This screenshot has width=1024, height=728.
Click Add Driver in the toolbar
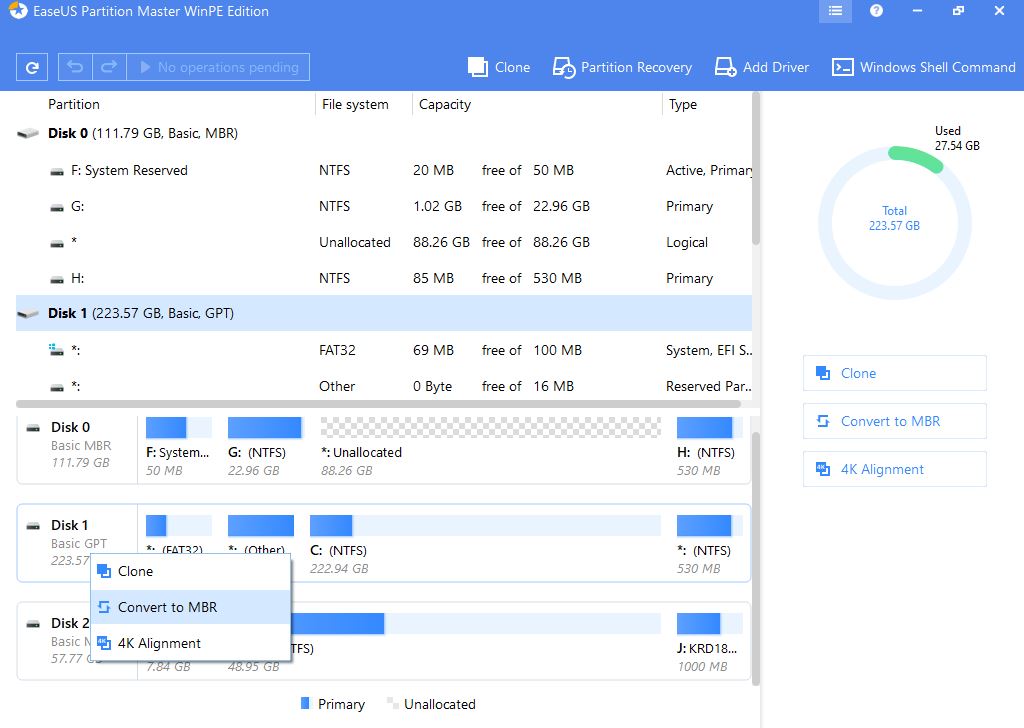coord(762,67)
